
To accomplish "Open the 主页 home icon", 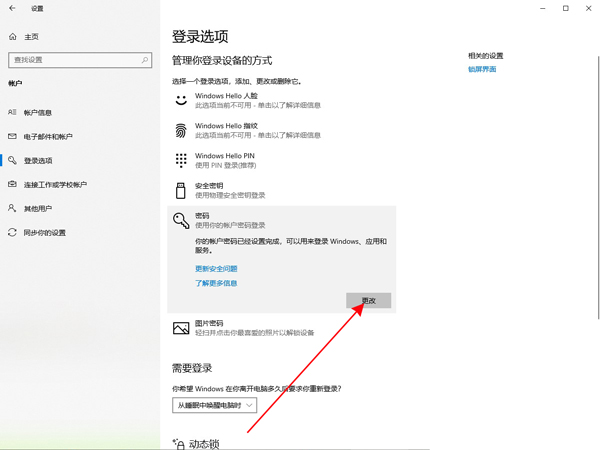I will tap(13, 37).
